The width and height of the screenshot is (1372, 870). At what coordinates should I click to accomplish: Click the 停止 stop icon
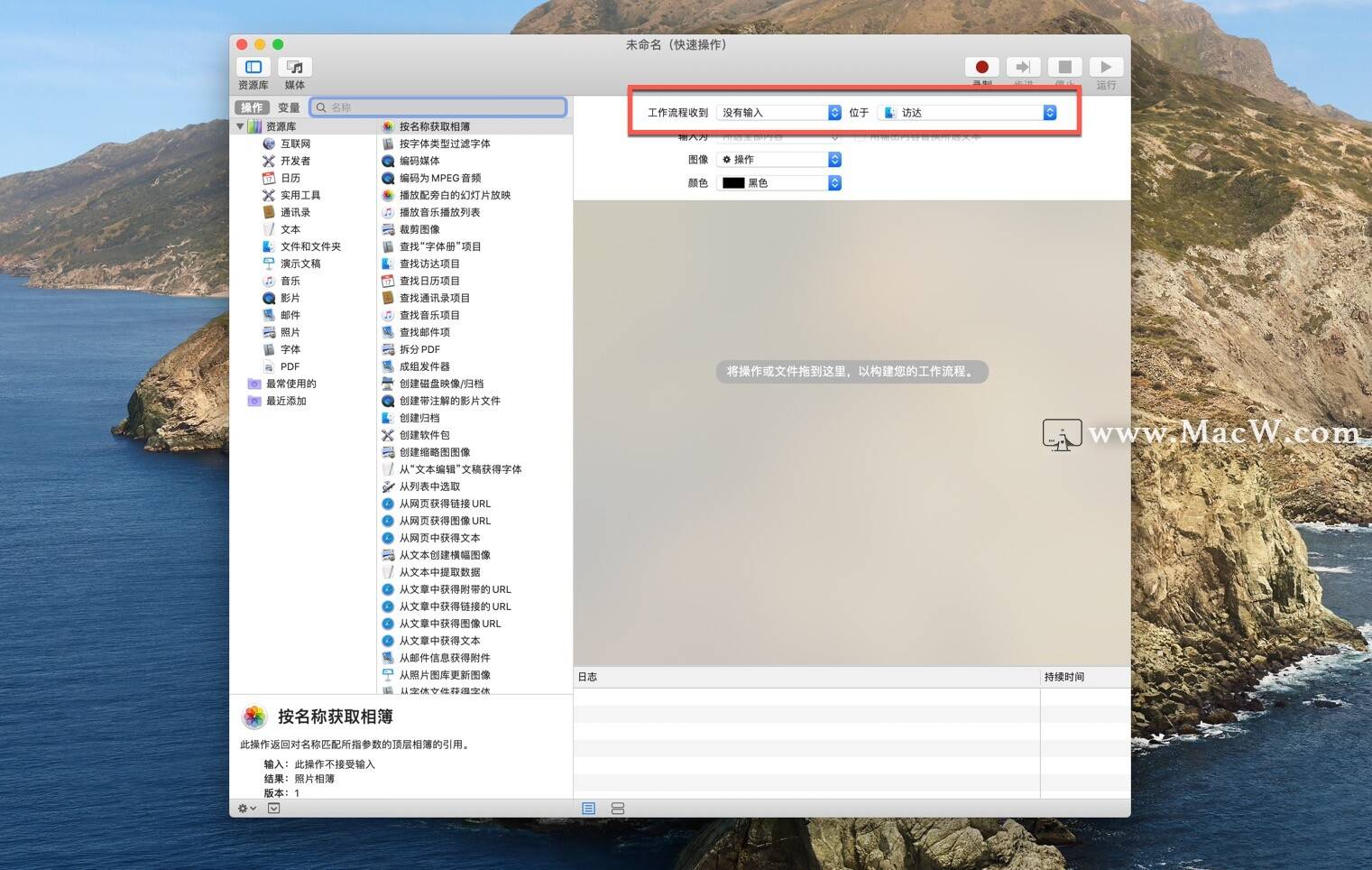point(1064,67)
